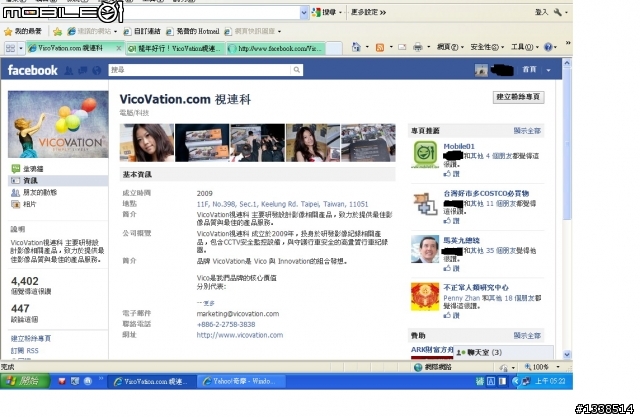Open the first woman portrait photo thumbnail
Image resolution: width=640 pixels, height=417 pixels.
[147, 143]
